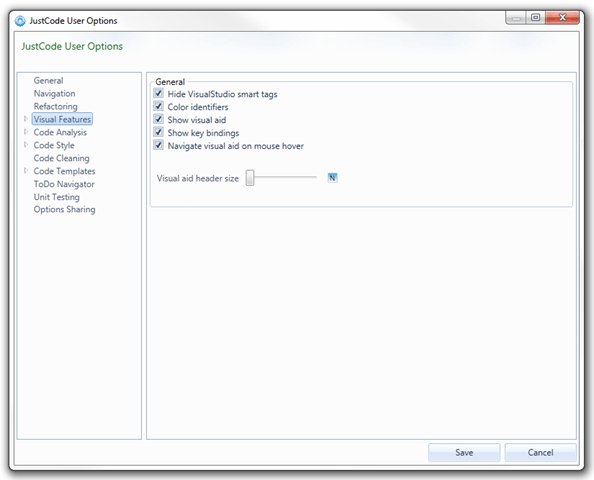
Task: Select Navigation in the options tree
Action: coord(54,94)
